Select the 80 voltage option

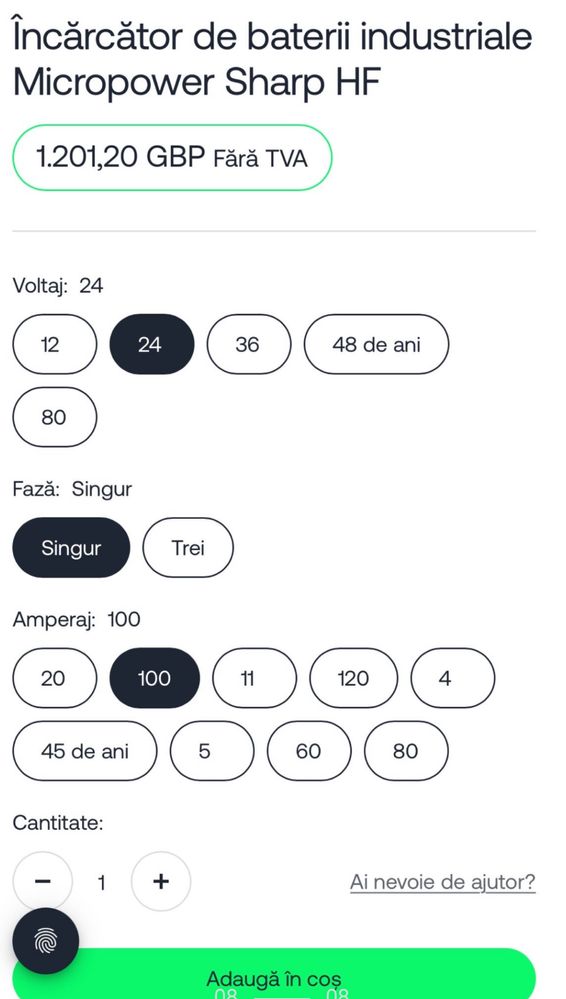(55, 417)
